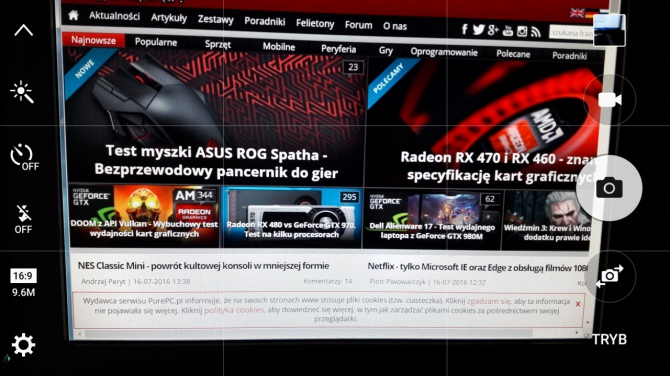Toggle the flash OFF setting
The width and height of the screenshot is (670, 376).
(23, 219)
